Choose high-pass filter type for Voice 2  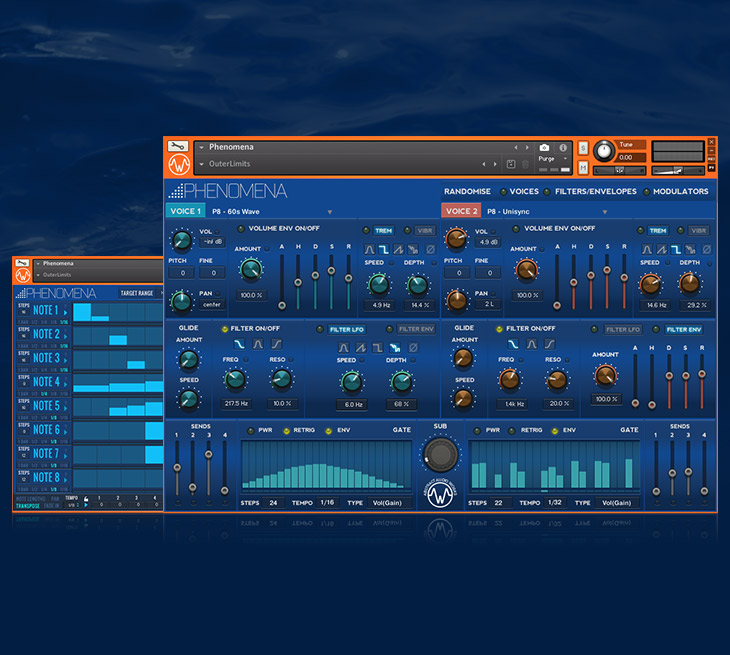[x=550, y=344]
